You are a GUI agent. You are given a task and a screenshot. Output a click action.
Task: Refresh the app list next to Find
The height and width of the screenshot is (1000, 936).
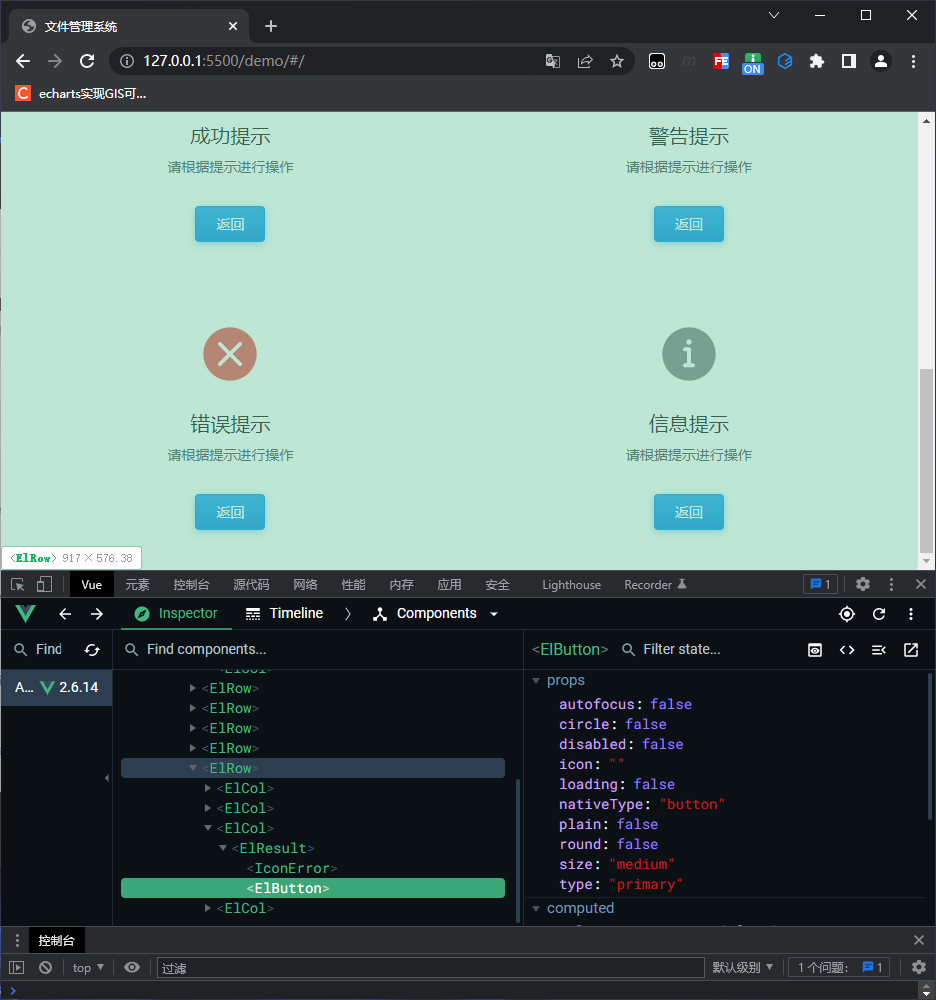pos(92,649)
